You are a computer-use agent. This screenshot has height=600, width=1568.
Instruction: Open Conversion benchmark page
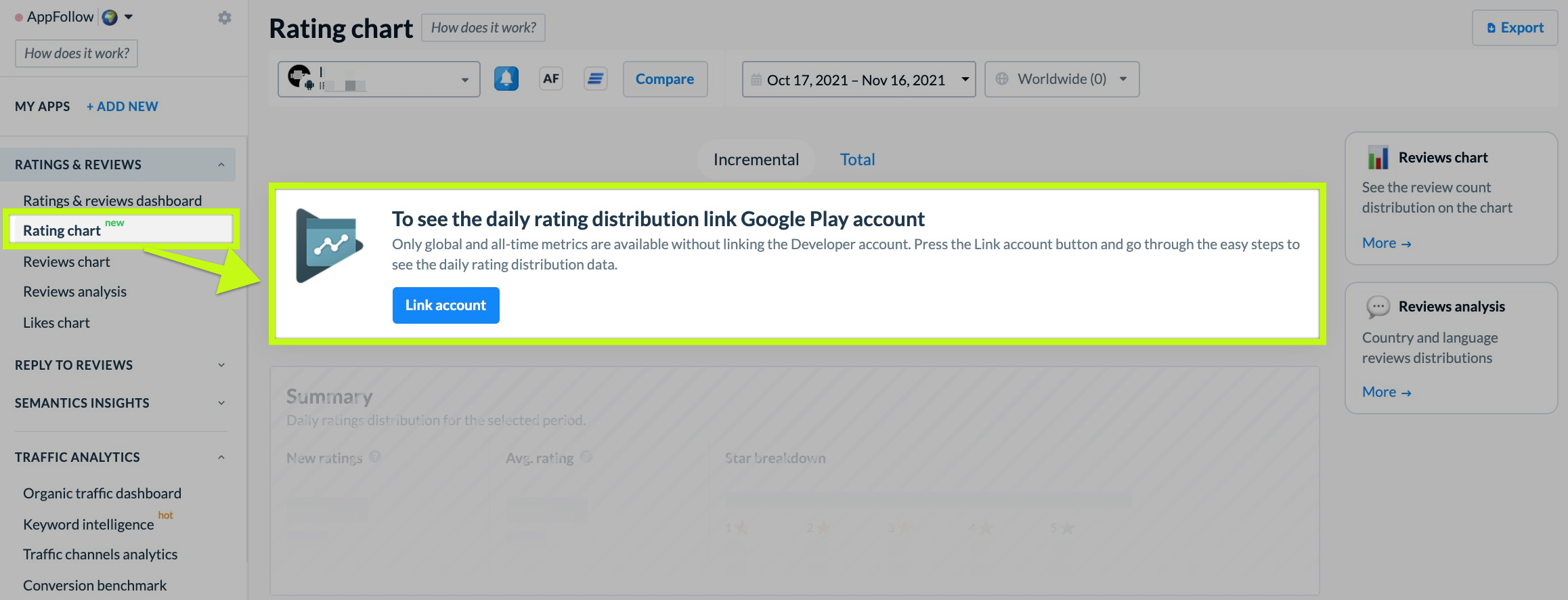point(95,586)
